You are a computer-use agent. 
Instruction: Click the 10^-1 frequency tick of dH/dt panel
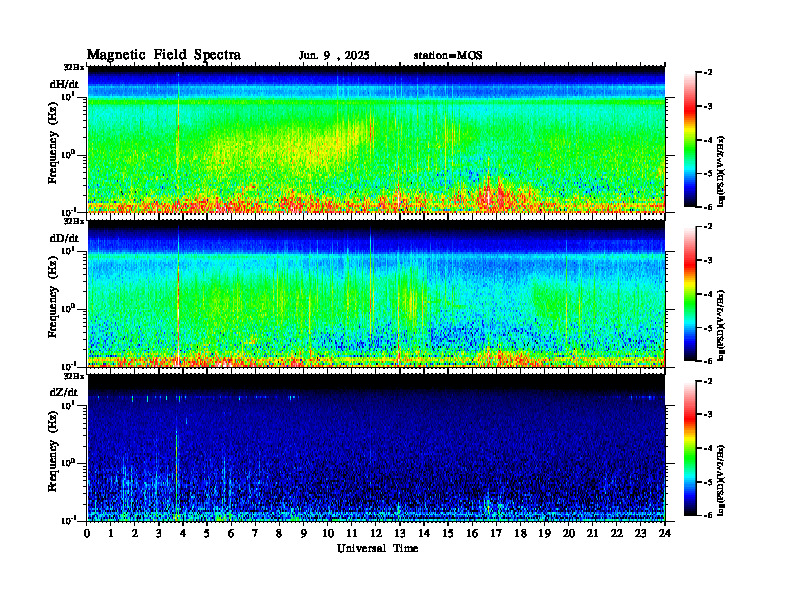(69, 212)
